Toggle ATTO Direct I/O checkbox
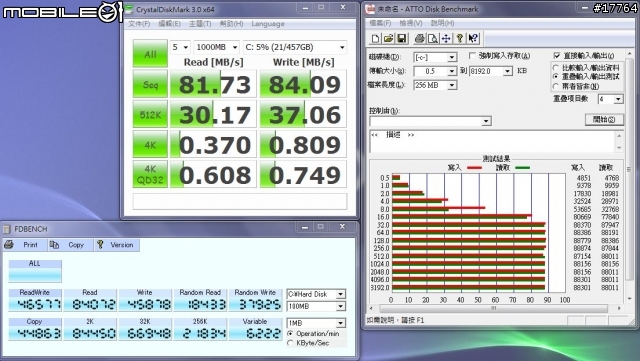 [557, 55]
